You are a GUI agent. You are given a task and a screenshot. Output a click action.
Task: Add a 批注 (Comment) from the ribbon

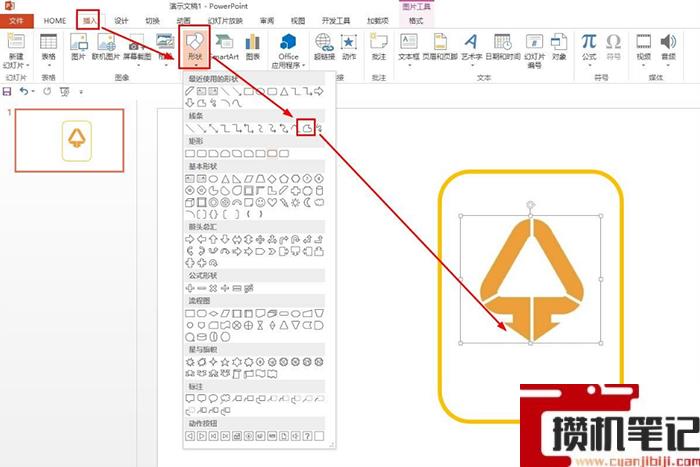379,47
